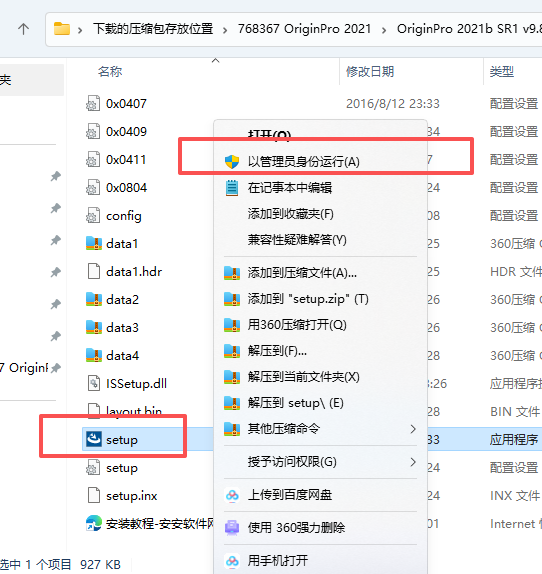
Task: Select the data4 archive icon
Action: tap(94, 355)
